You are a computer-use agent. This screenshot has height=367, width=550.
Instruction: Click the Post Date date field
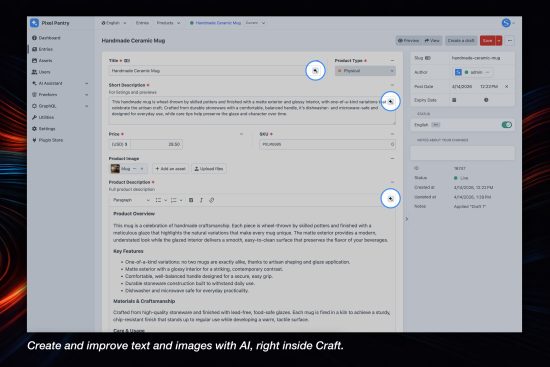pos(462,86)
